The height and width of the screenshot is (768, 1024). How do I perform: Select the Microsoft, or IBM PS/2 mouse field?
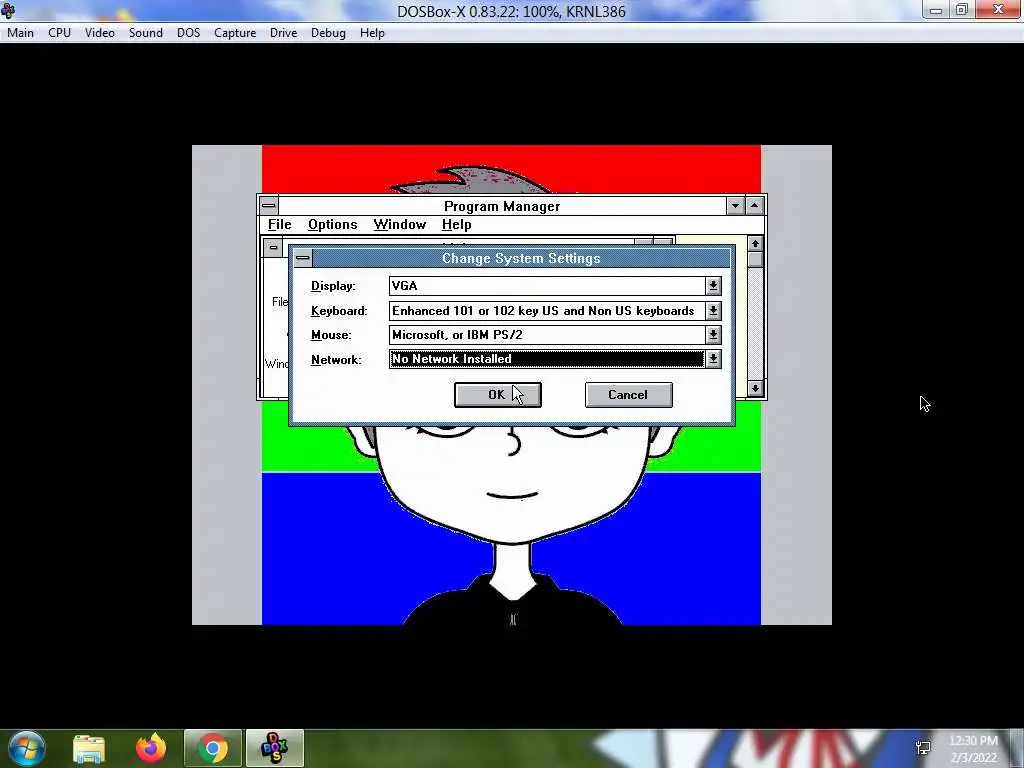[x=547, y=335]
